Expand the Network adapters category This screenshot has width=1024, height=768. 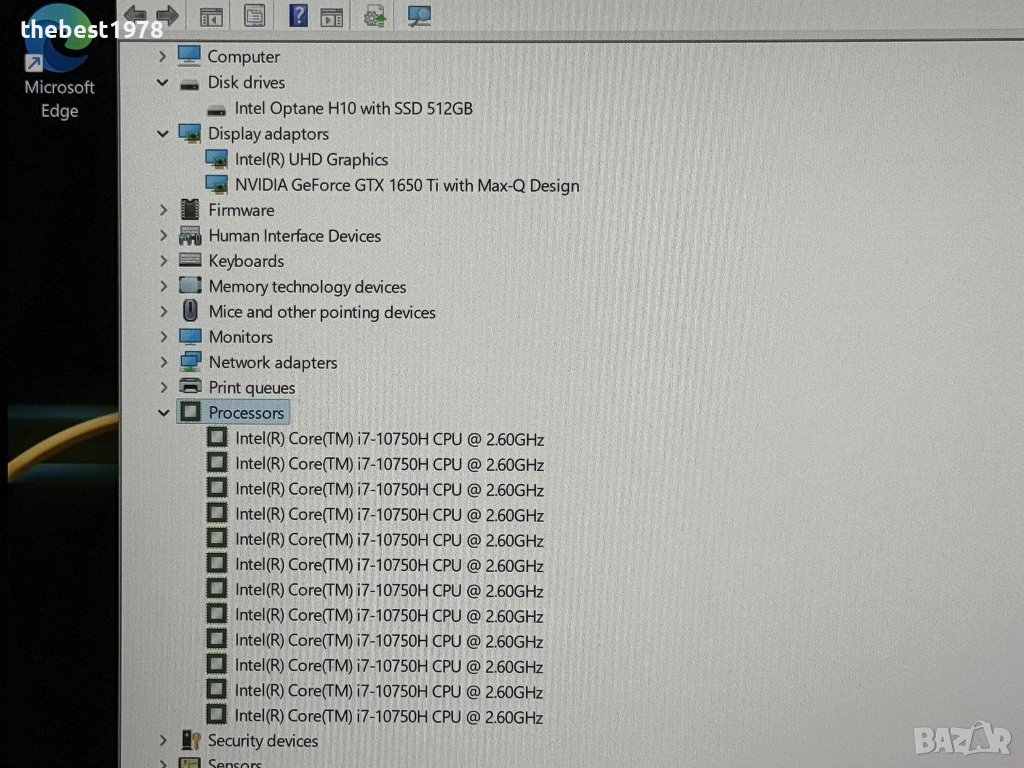pos(163,363)
